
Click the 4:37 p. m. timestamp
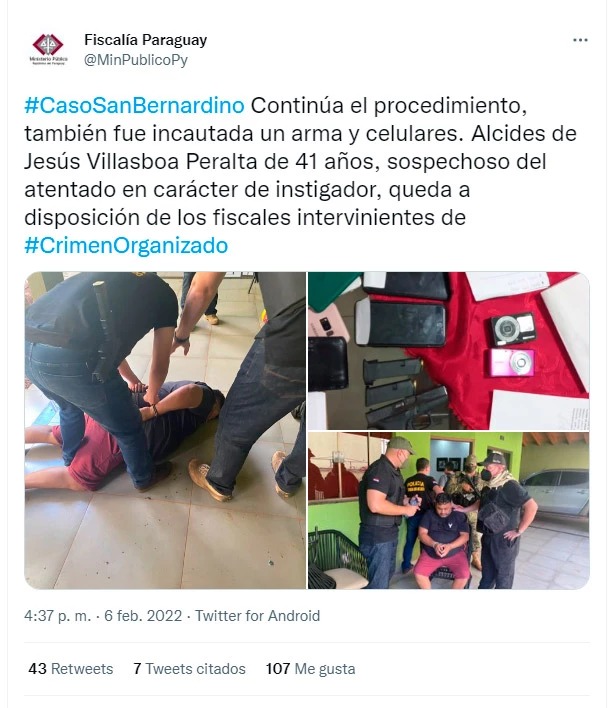click(x=58, y=615)
